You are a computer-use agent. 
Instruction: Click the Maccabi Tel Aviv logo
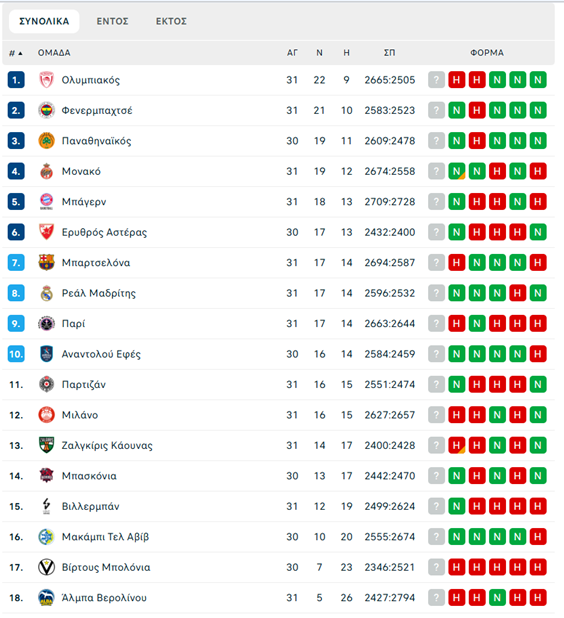(x=46, y=537)
